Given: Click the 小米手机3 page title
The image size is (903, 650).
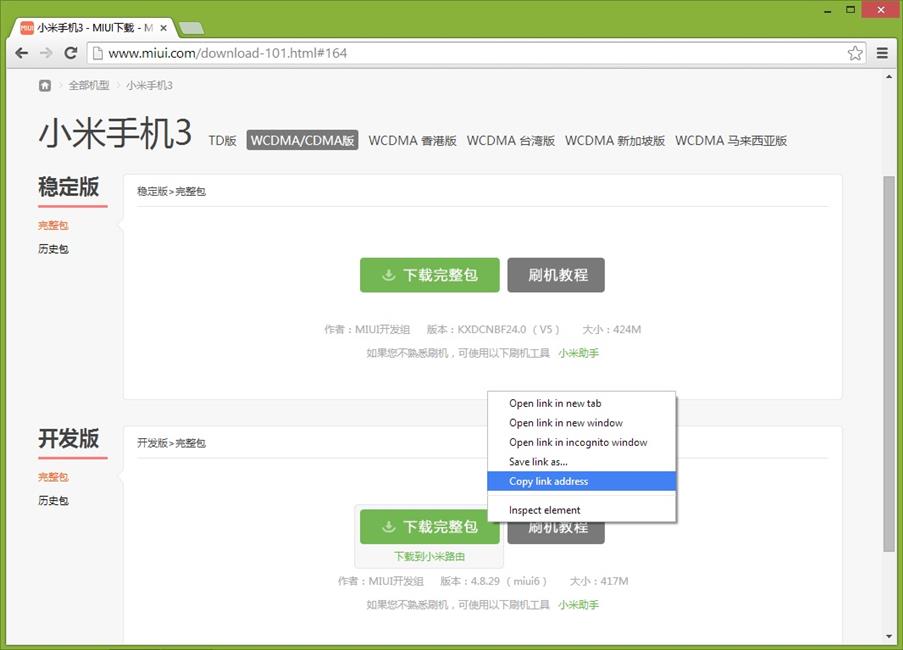Looking at the screenshot, I should point(115,134).
